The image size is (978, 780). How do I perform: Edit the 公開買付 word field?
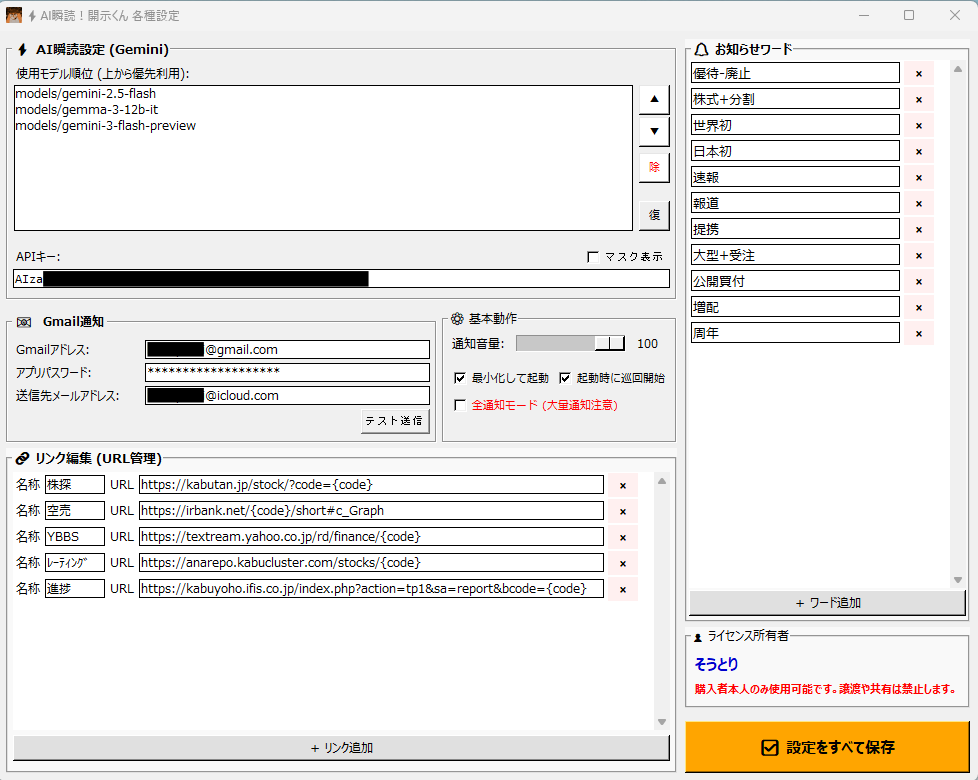click(795, 281)
